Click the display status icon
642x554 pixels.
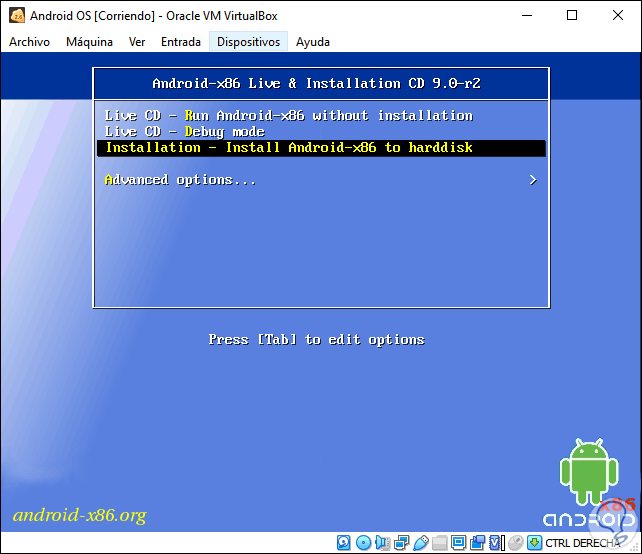pos(458,543)
